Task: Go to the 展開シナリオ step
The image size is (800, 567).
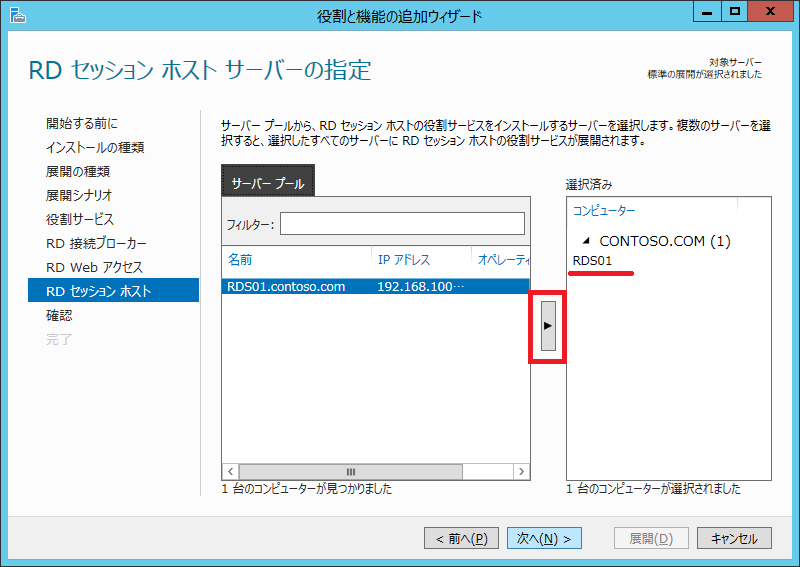Action: click(x=79, y=195)
